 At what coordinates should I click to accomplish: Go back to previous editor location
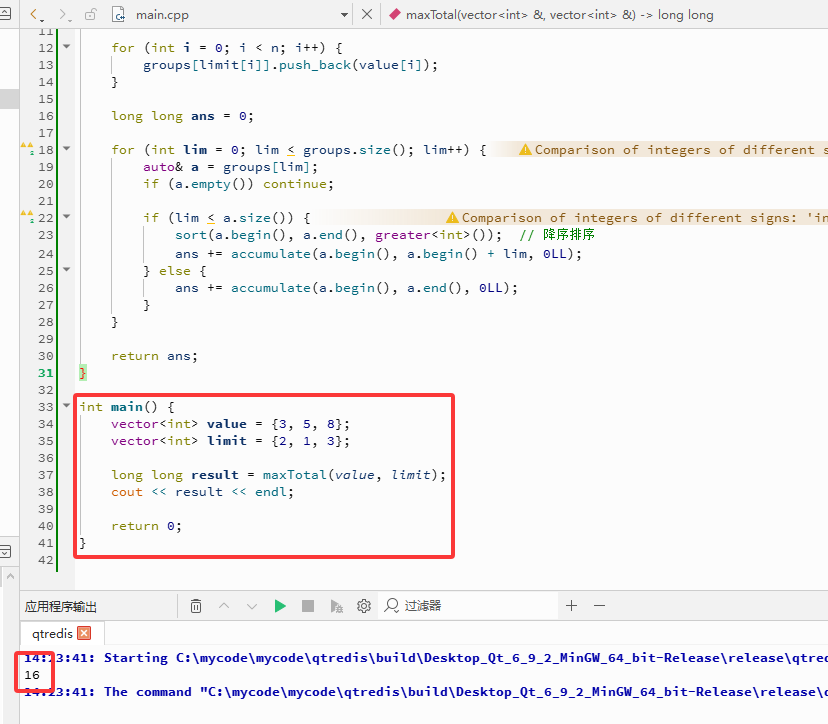point(34,15)
